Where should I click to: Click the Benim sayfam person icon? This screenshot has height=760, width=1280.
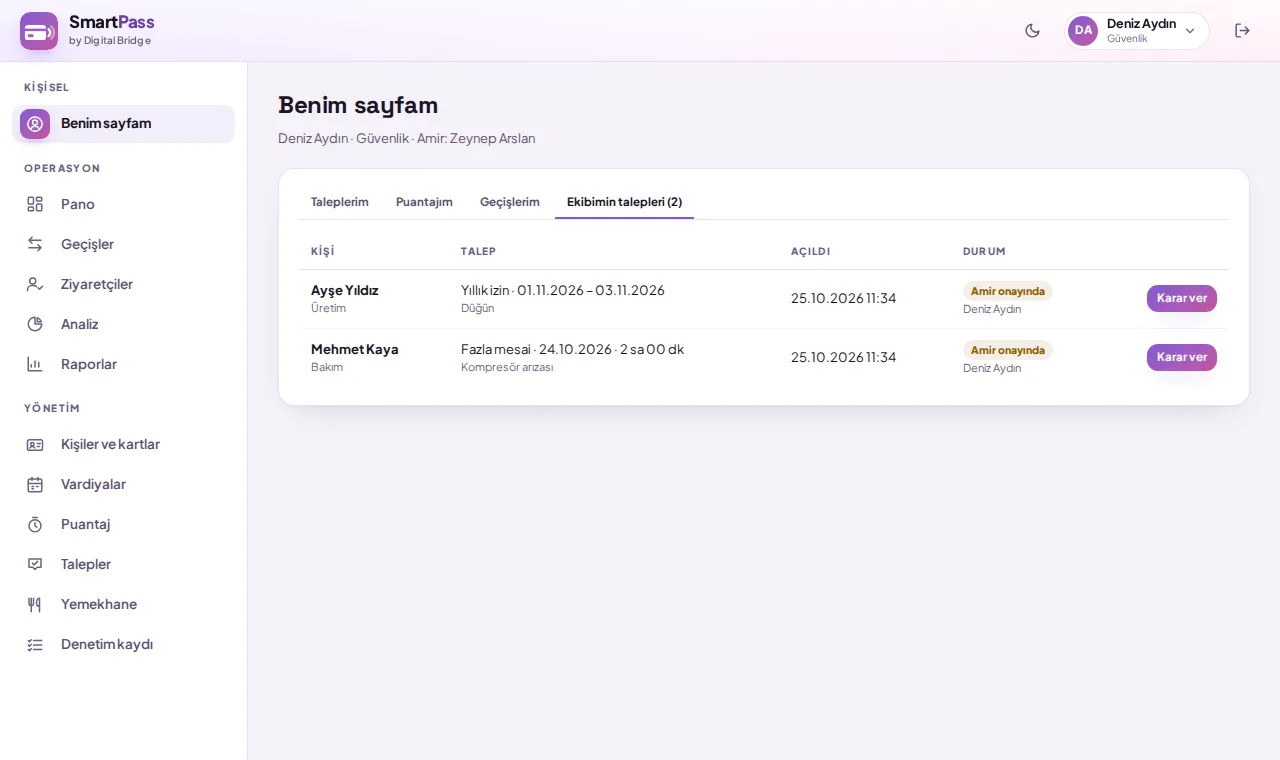(x=35, y=124)
